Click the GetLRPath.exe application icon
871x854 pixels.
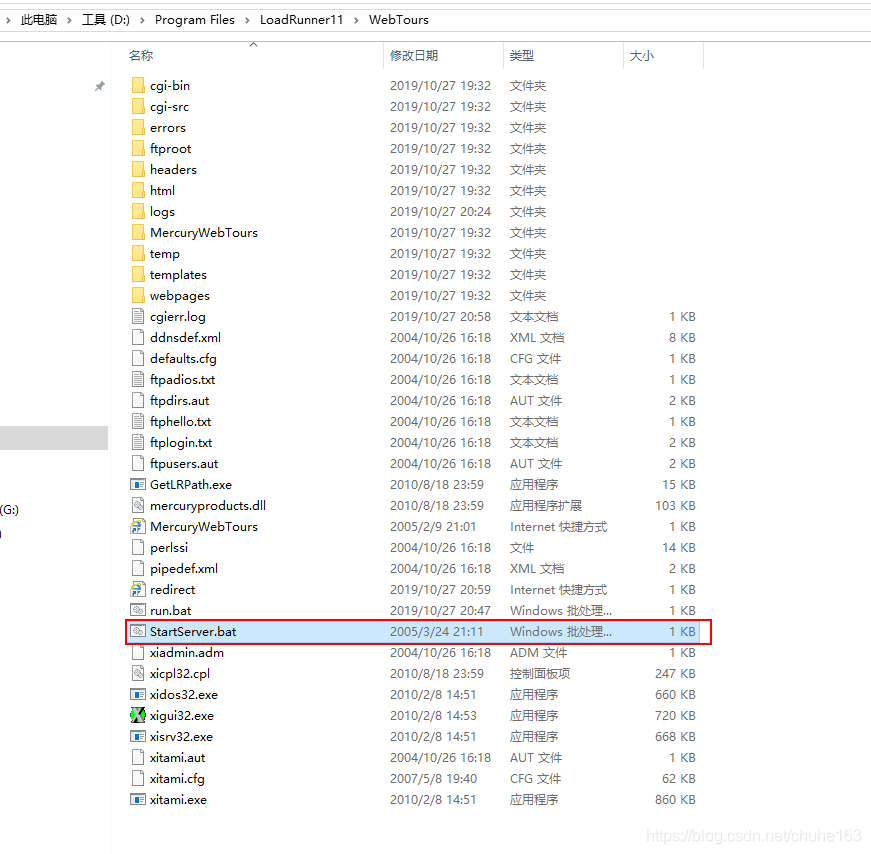coord(138,485)
